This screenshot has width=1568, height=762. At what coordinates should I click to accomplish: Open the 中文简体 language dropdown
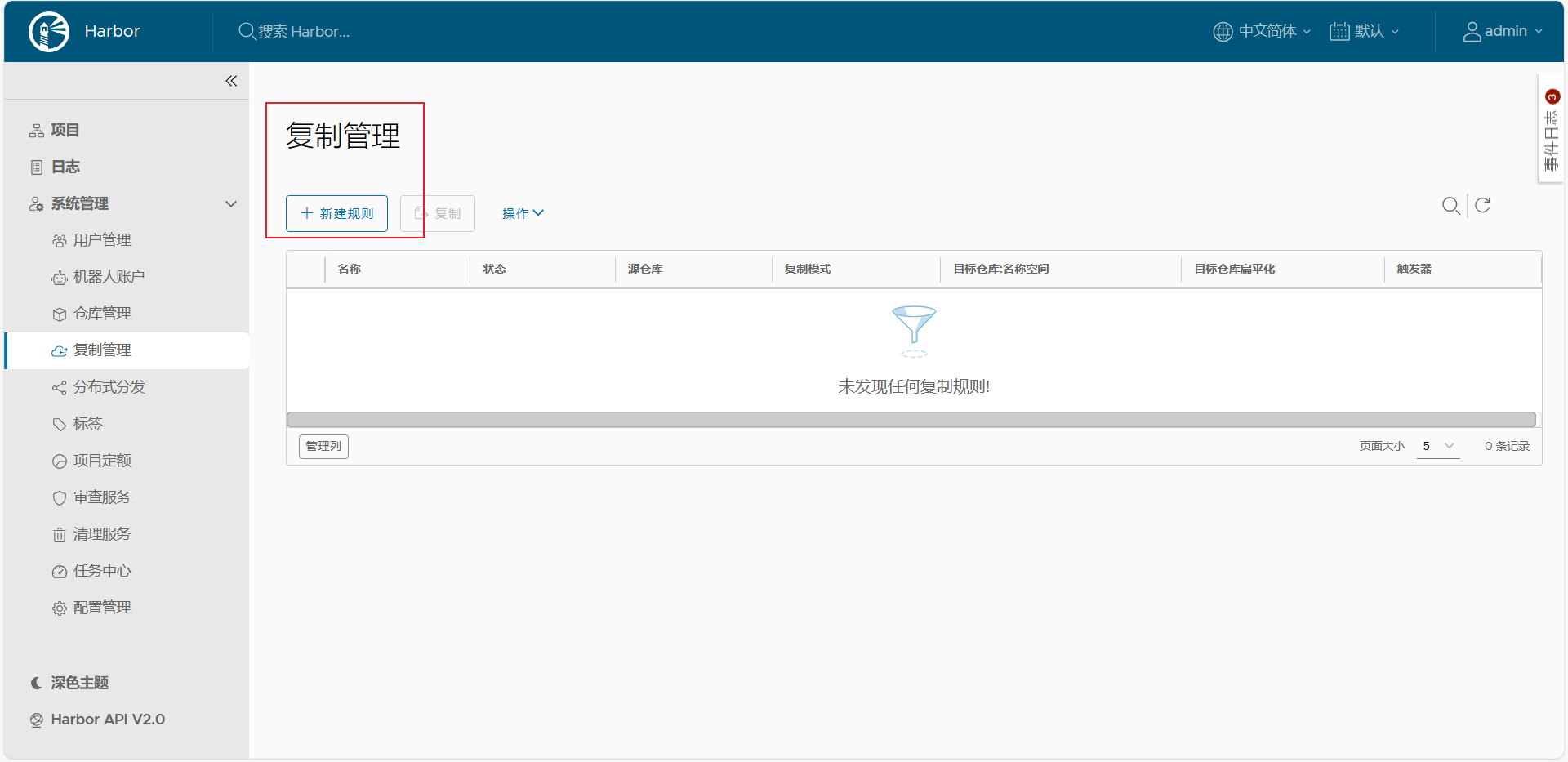[1262, 31]
